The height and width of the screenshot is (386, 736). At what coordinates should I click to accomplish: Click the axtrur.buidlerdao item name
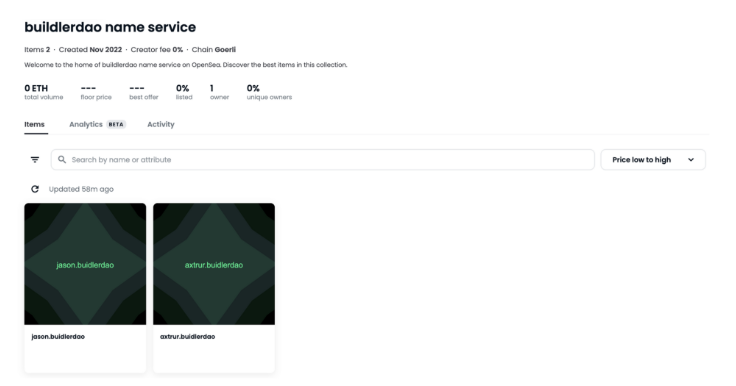click(x=187, y=337)
